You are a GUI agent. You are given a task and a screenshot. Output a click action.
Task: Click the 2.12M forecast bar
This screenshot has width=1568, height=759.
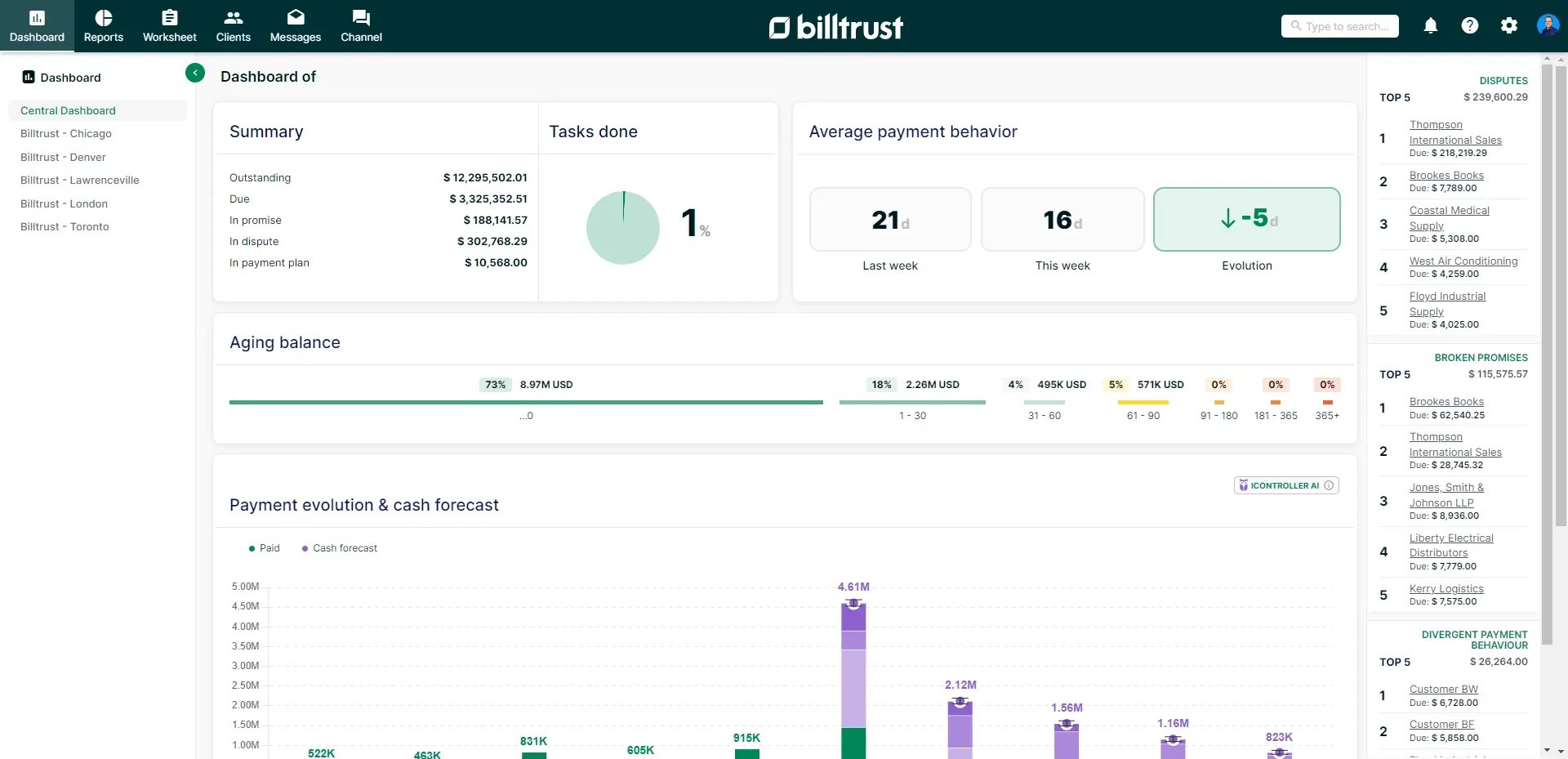coord(960,730)
